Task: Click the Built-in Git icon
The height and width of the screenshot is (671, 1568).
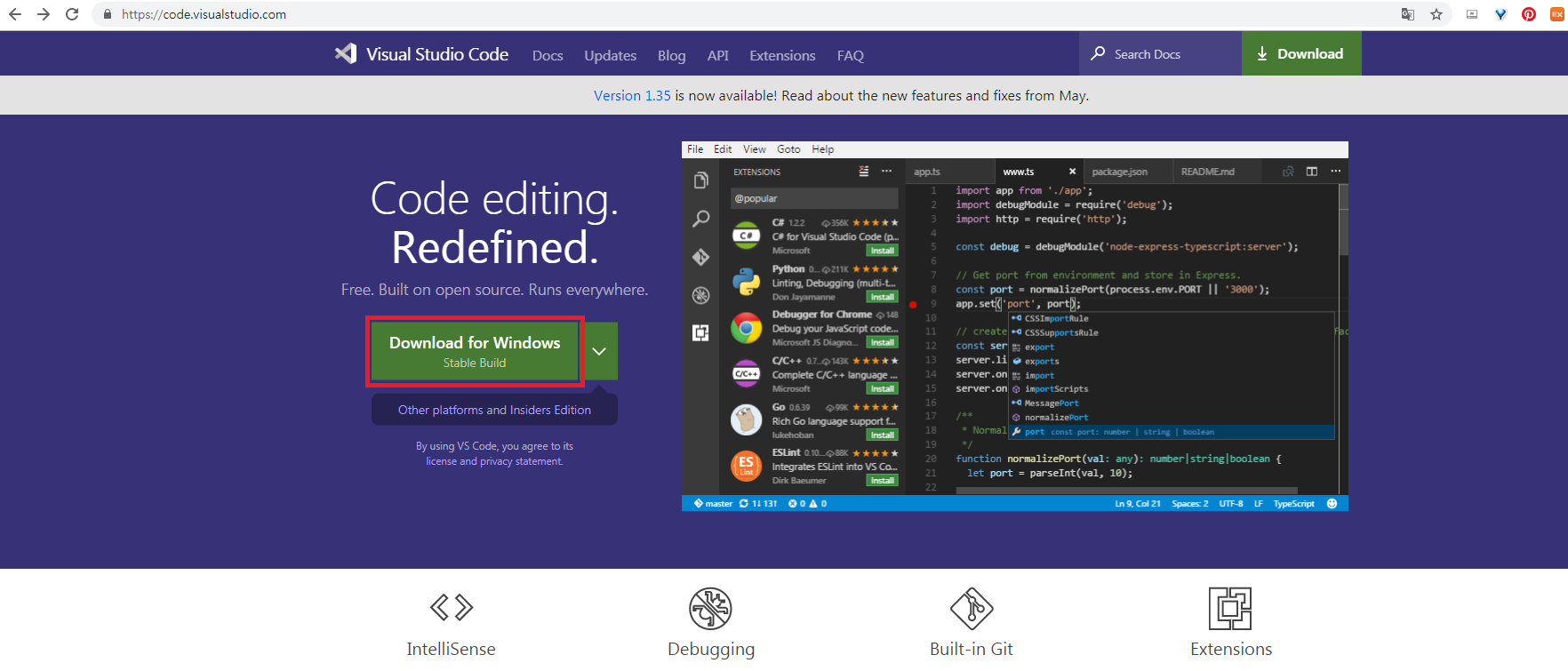Action: point(972,609)
